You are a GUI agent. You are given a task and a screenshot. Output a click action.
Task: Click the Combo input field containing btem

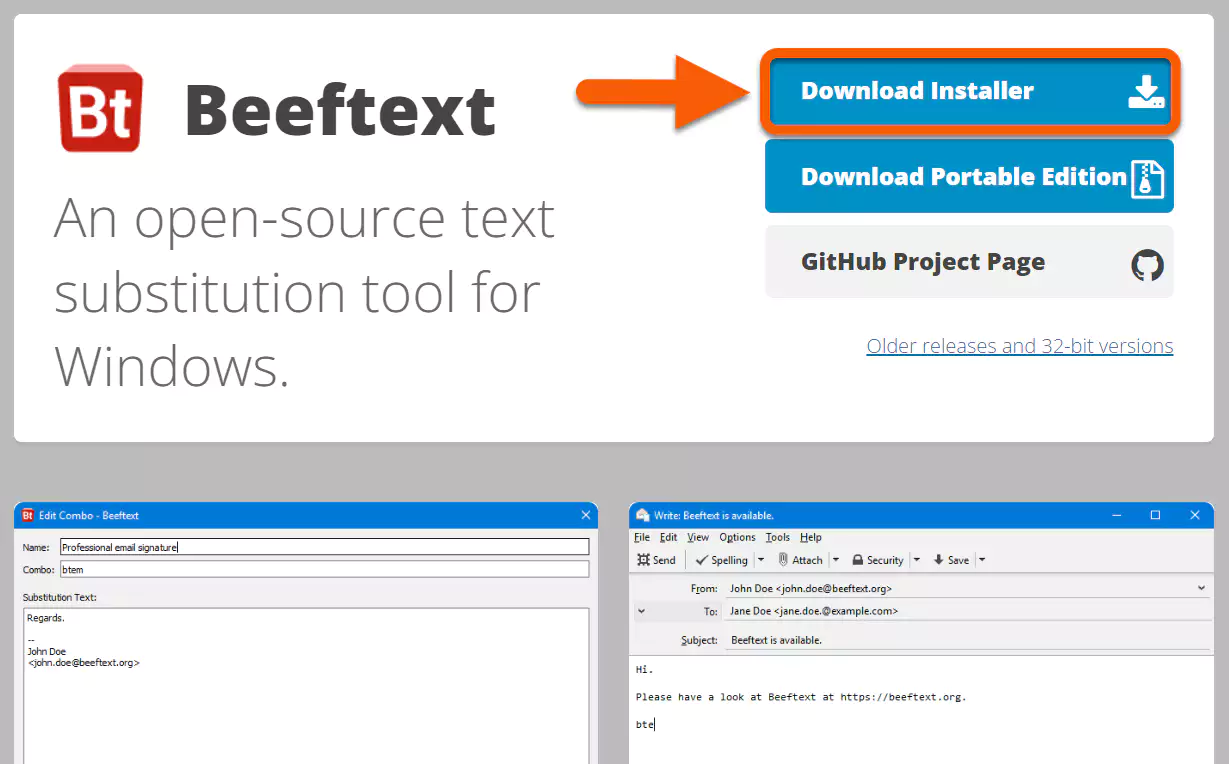(324, 569)
